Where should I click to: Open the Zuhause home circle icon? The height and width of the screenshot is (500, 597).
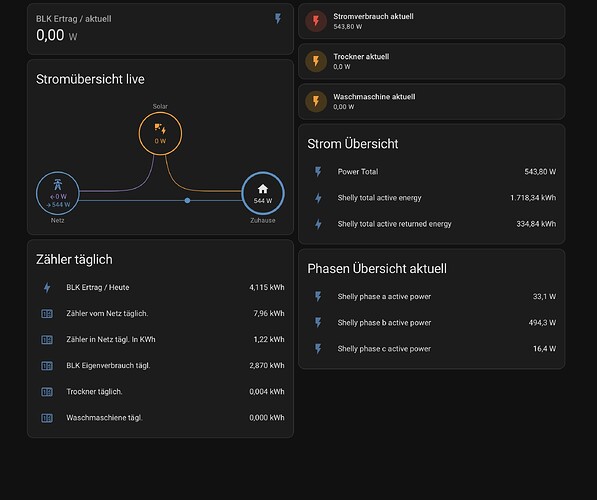point(263,193)
